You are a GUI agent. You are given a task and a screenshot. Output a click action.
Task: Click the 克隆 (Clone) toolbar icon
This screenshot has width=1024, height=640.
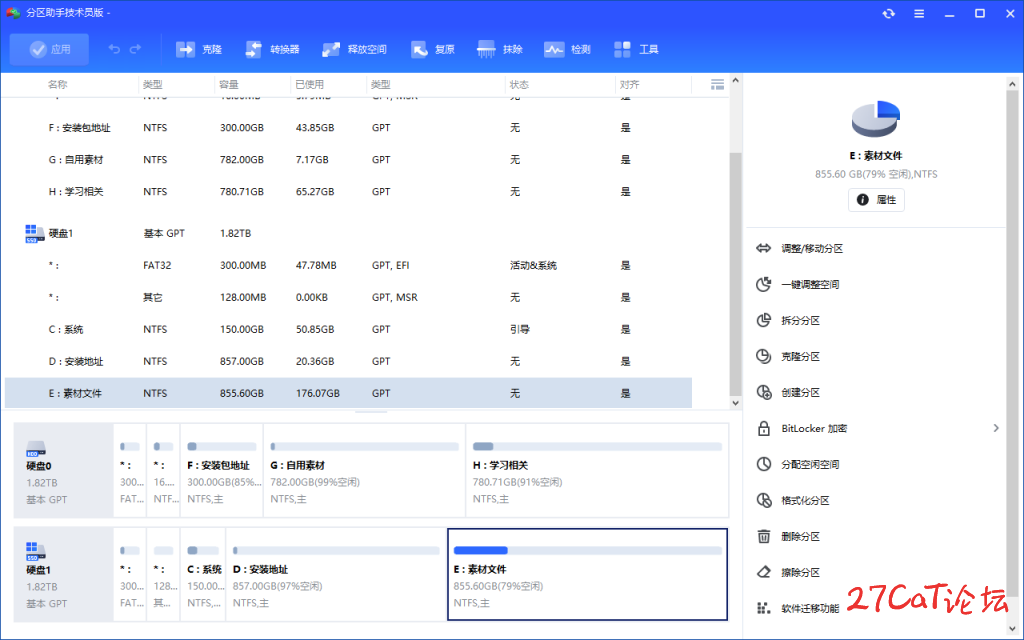click(186, 49)
